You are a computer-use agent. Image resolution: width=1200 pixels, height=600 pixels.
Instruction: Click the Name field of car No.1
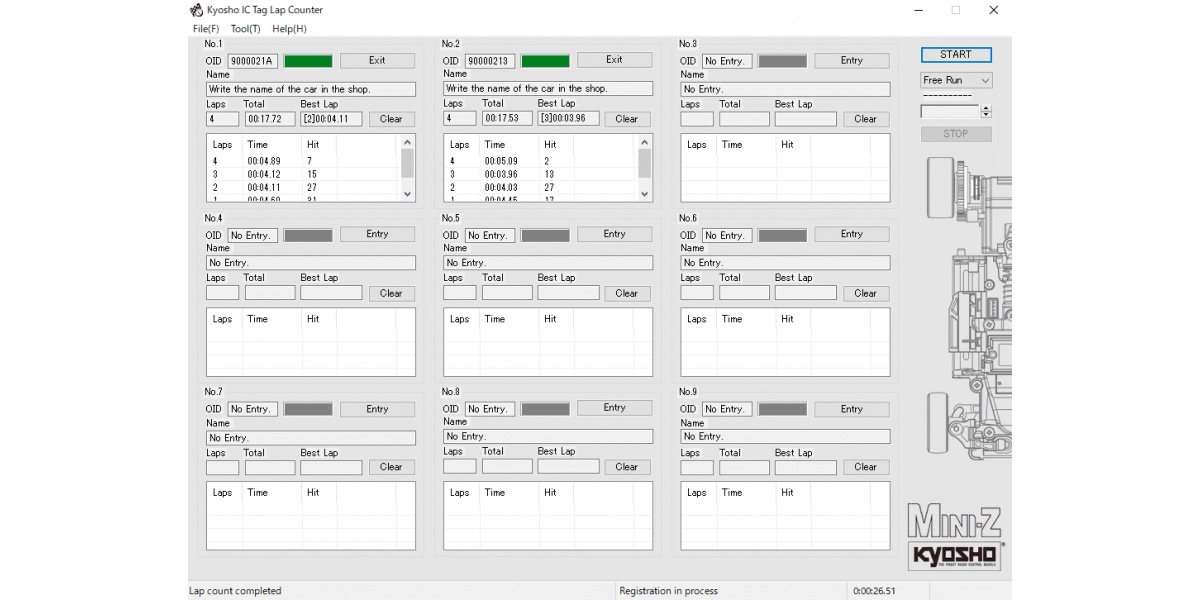311,89
